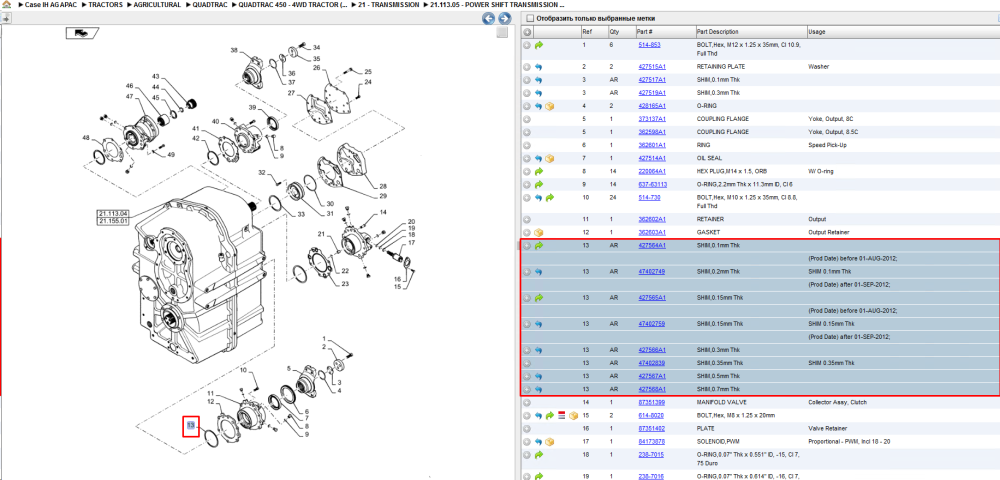
Task: Open part number link 427515A1
Action: (652, 66)
